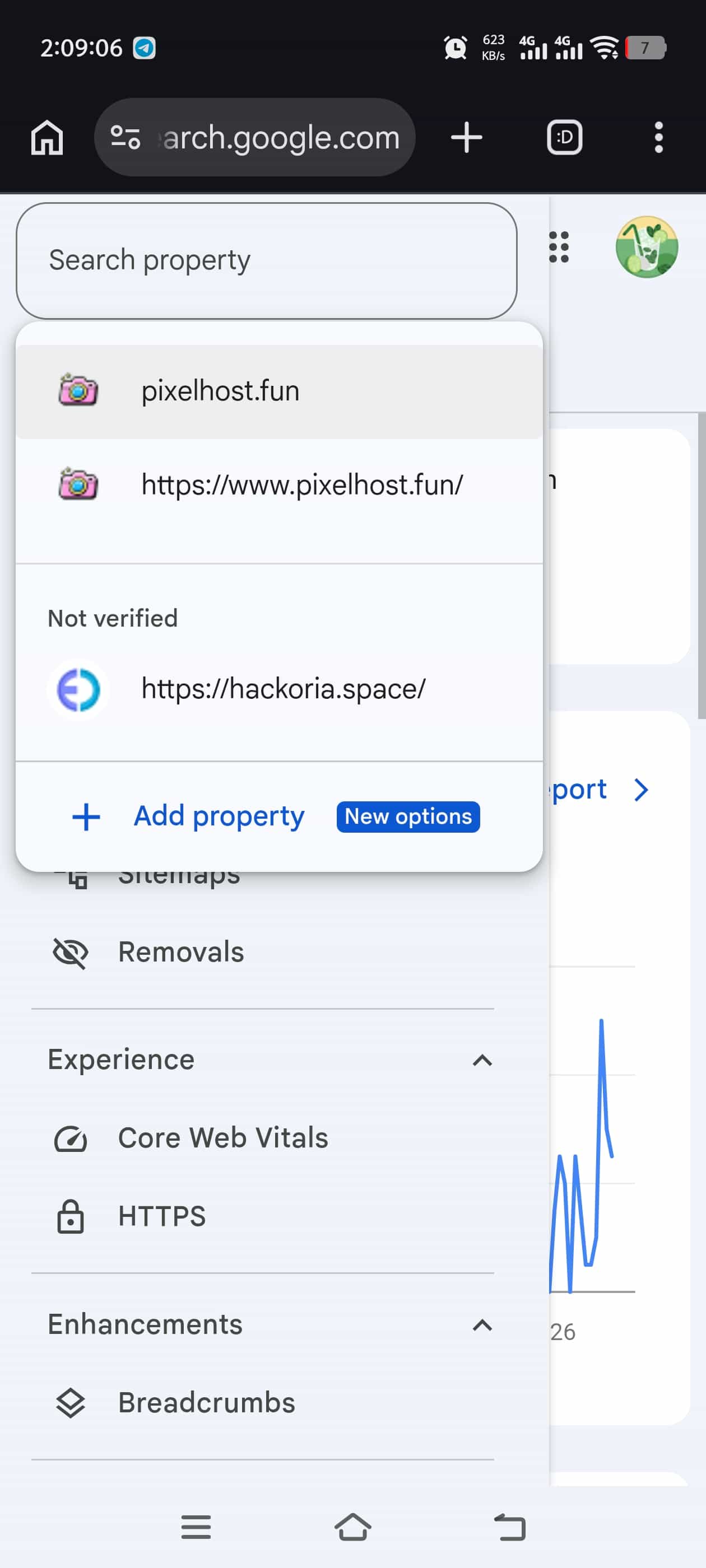This screenshot has width=706, height=1568.
Task: Collapse the Experience section
Action: (x=482, y=1060)
